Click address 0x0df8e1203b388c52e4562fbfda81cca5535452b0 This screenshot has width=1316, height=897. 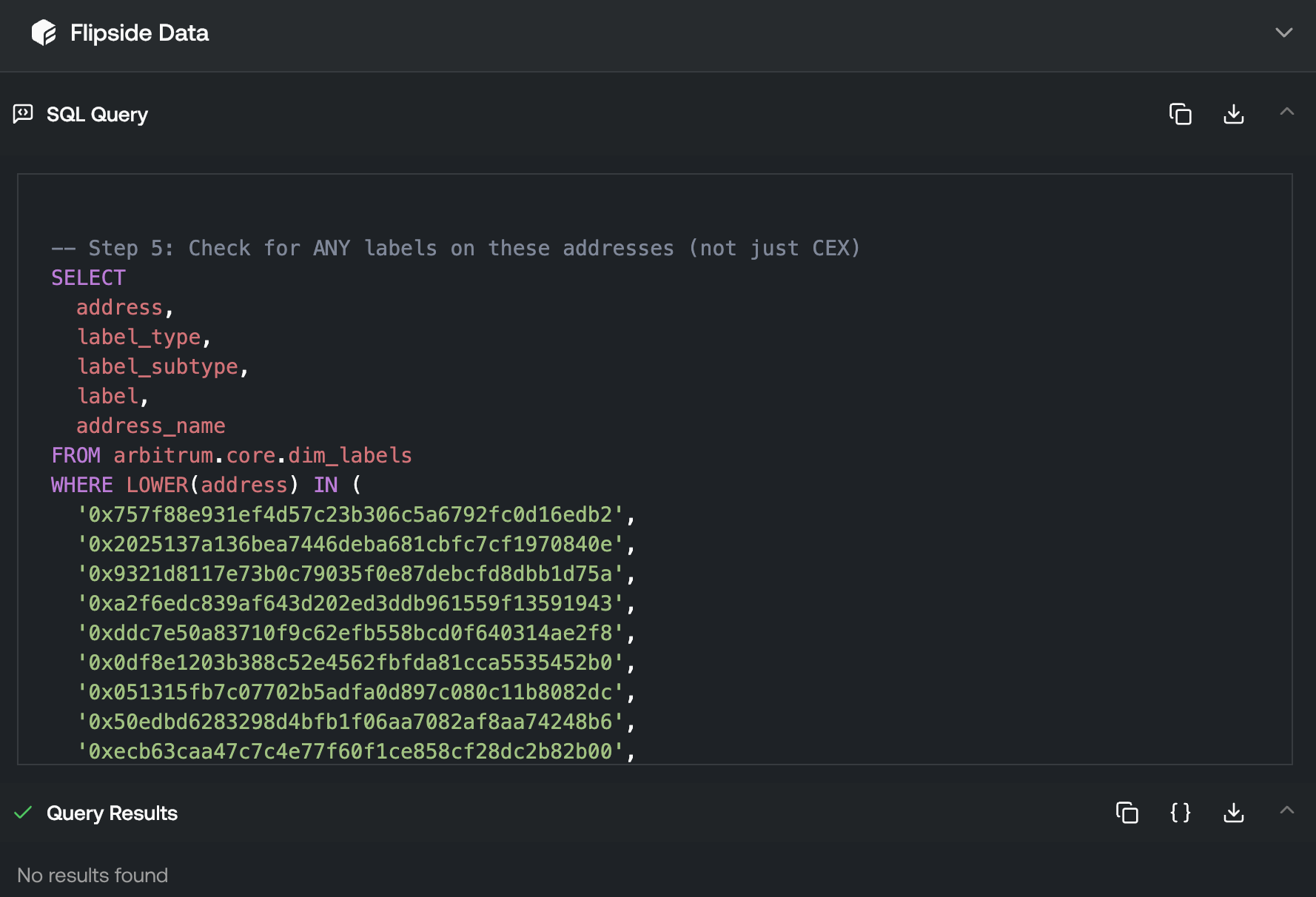click(x=351, y=662)
